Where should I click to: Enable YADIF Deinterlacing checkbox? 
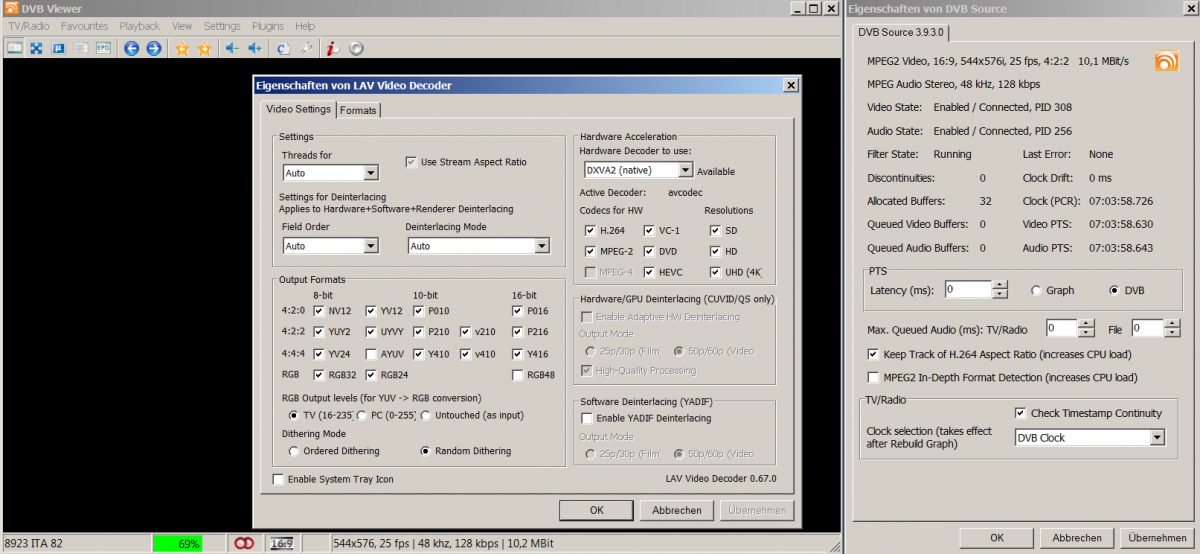coord(588,418)
